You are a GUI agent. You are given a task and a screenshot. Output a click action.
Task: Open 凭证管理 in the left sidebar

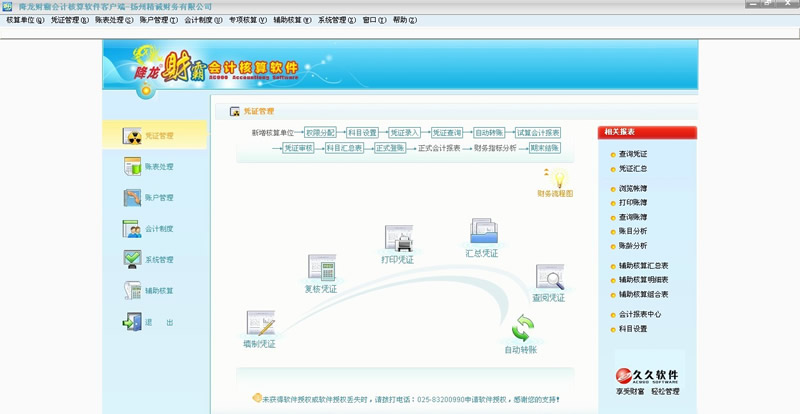click(x=155, y=135)
